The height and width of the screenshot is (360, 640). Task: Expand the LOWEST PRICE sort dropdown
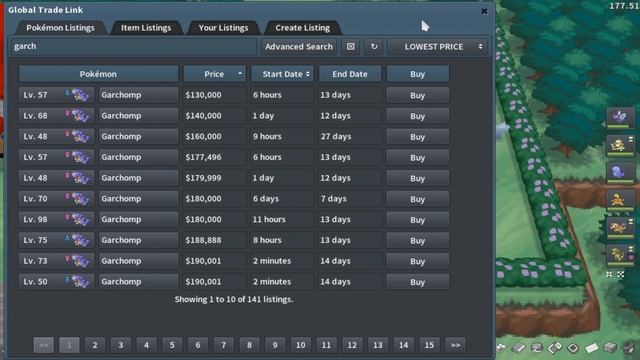pos(438,47)
